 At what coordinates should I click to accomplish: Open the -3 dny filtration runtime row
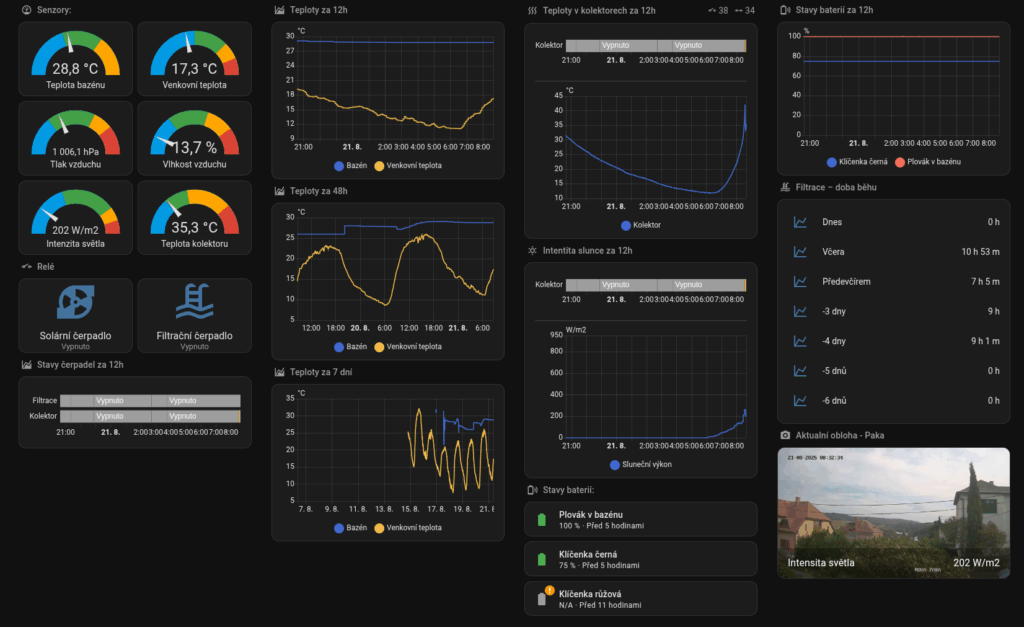895,311
